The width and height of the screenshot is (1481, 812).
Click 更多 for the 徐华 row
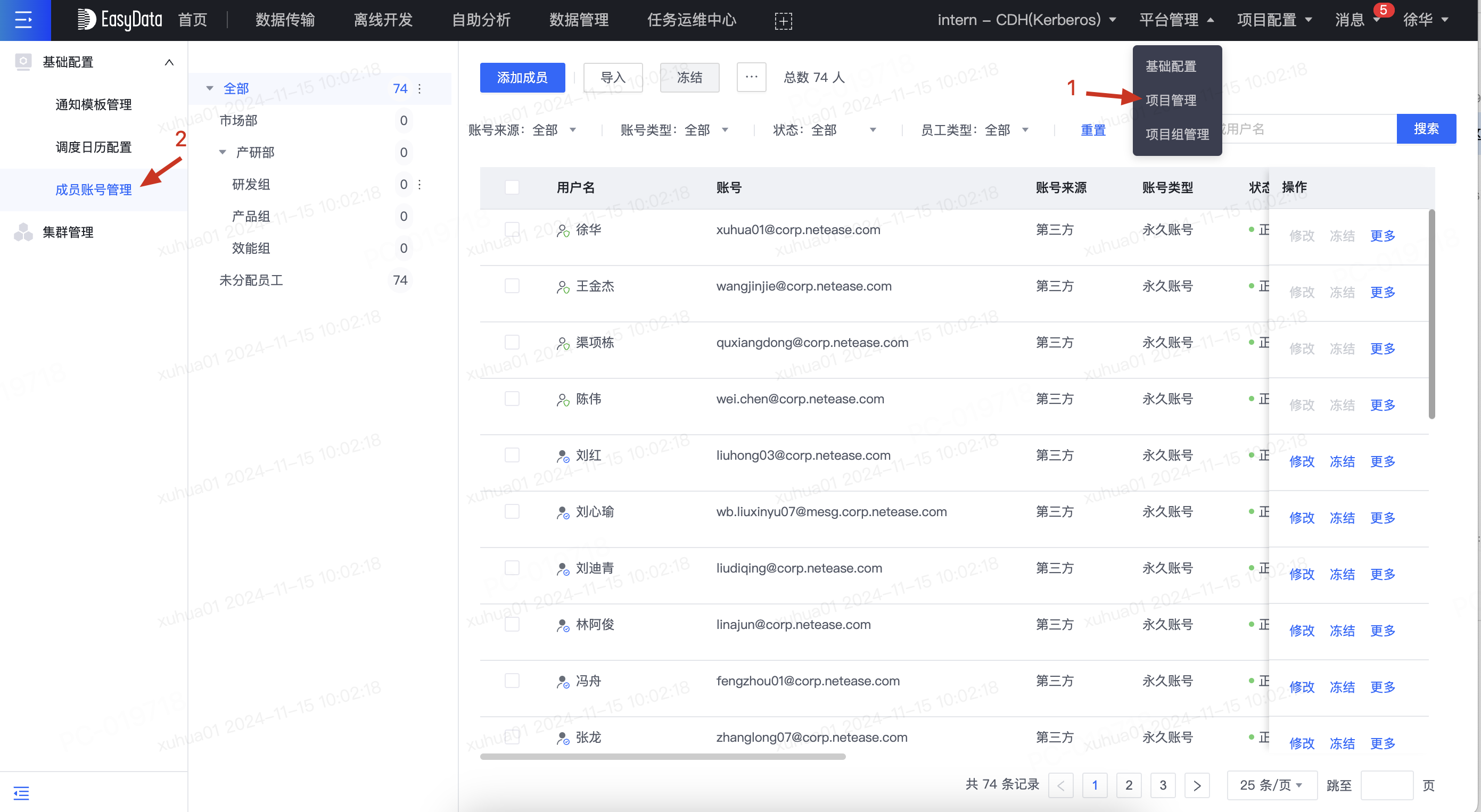click(1383, 236)
